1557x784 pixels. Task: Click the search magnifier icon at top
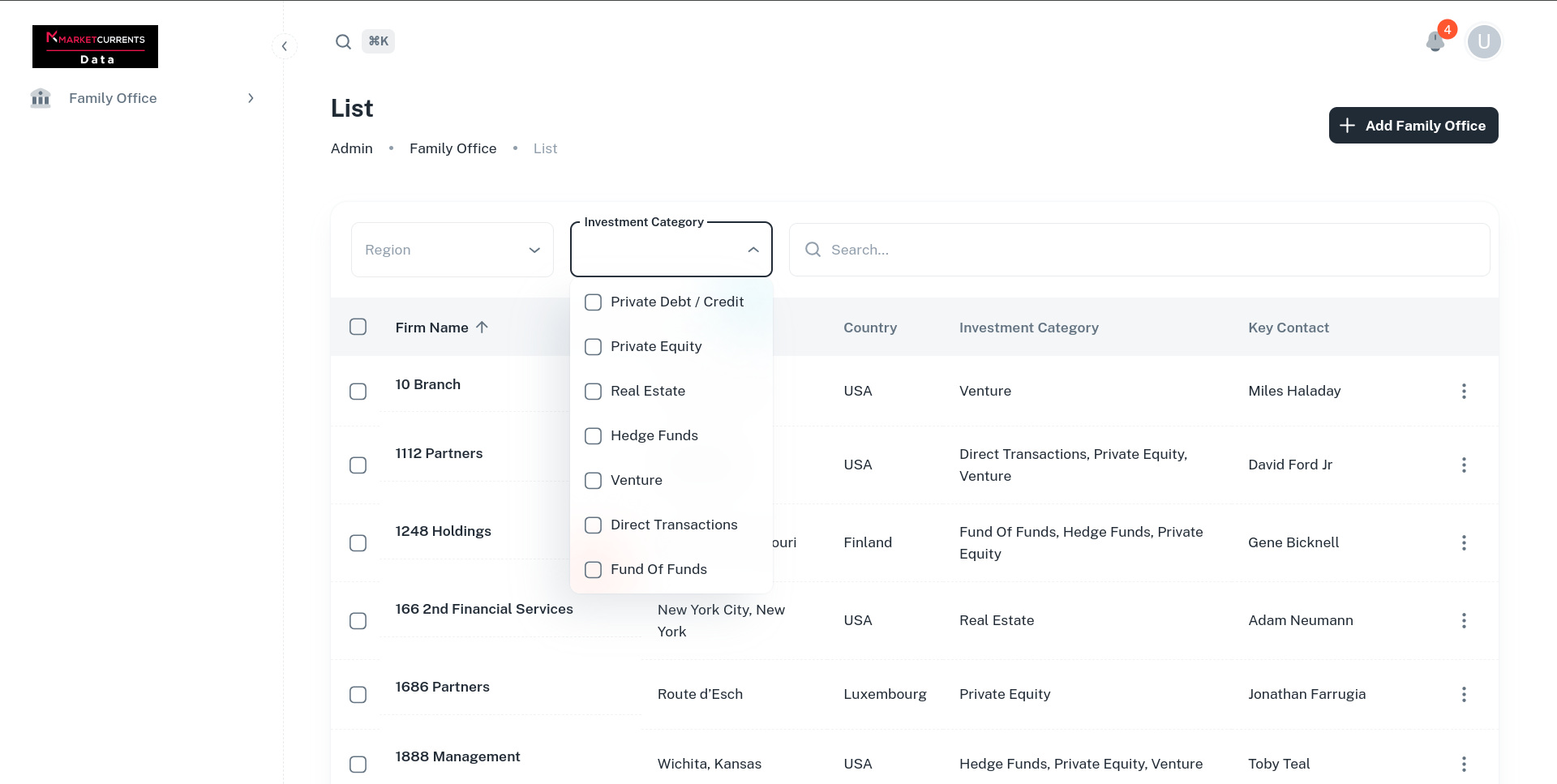343,41
